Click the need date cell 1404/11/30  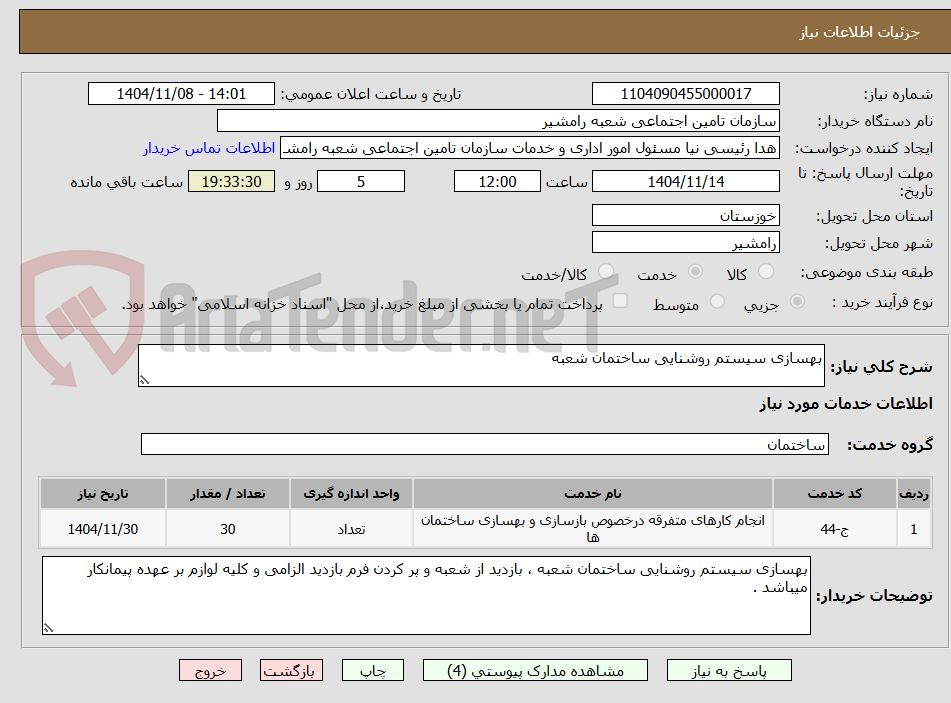102,529
